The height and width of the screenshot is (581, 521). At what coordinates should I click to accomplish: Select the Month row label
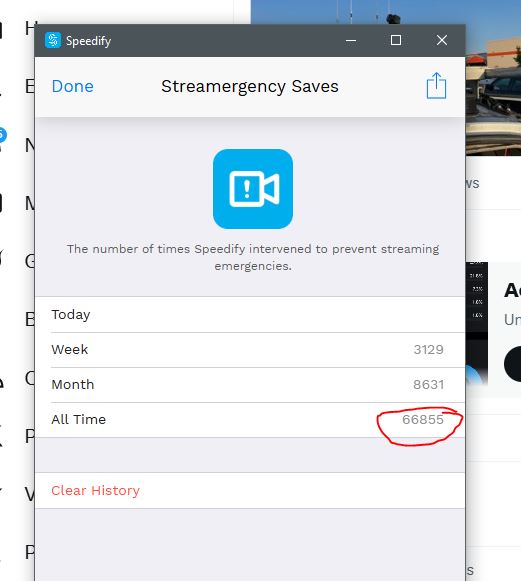(x=73, y=384)
